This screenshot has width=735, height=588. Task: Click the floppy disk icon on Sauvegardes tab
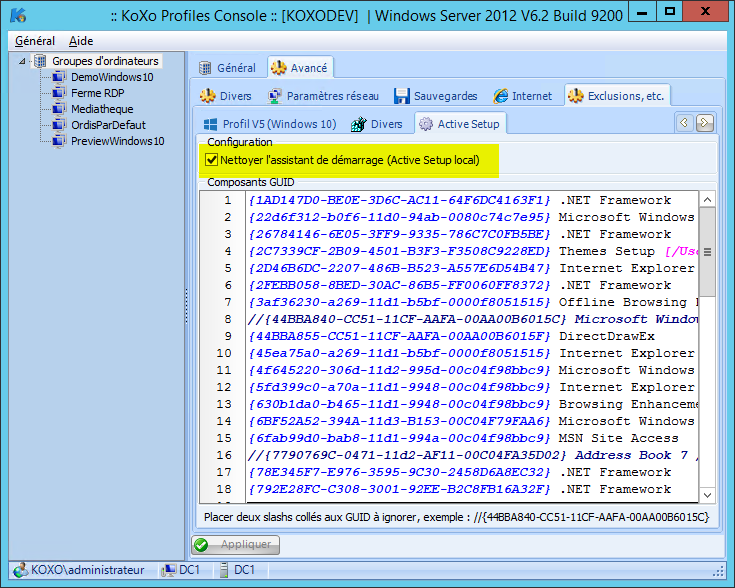click(x=402, y=96)
